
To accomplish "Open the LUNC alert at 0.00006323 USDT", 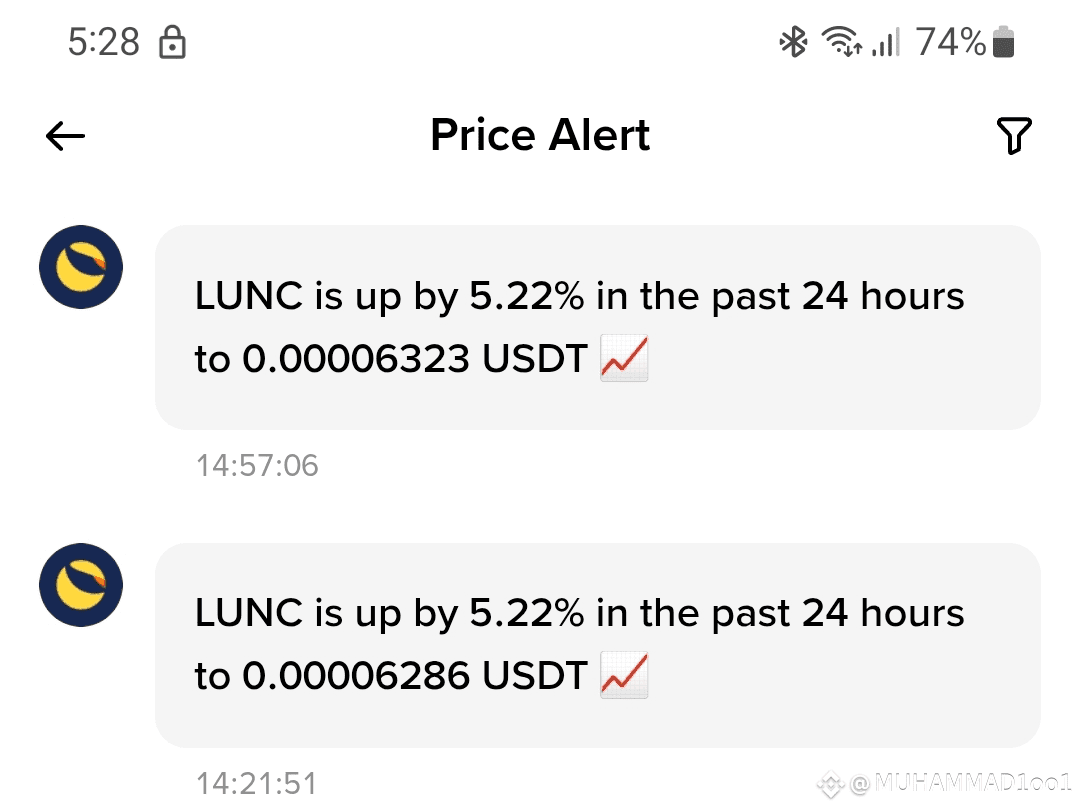I will point(597,327).
